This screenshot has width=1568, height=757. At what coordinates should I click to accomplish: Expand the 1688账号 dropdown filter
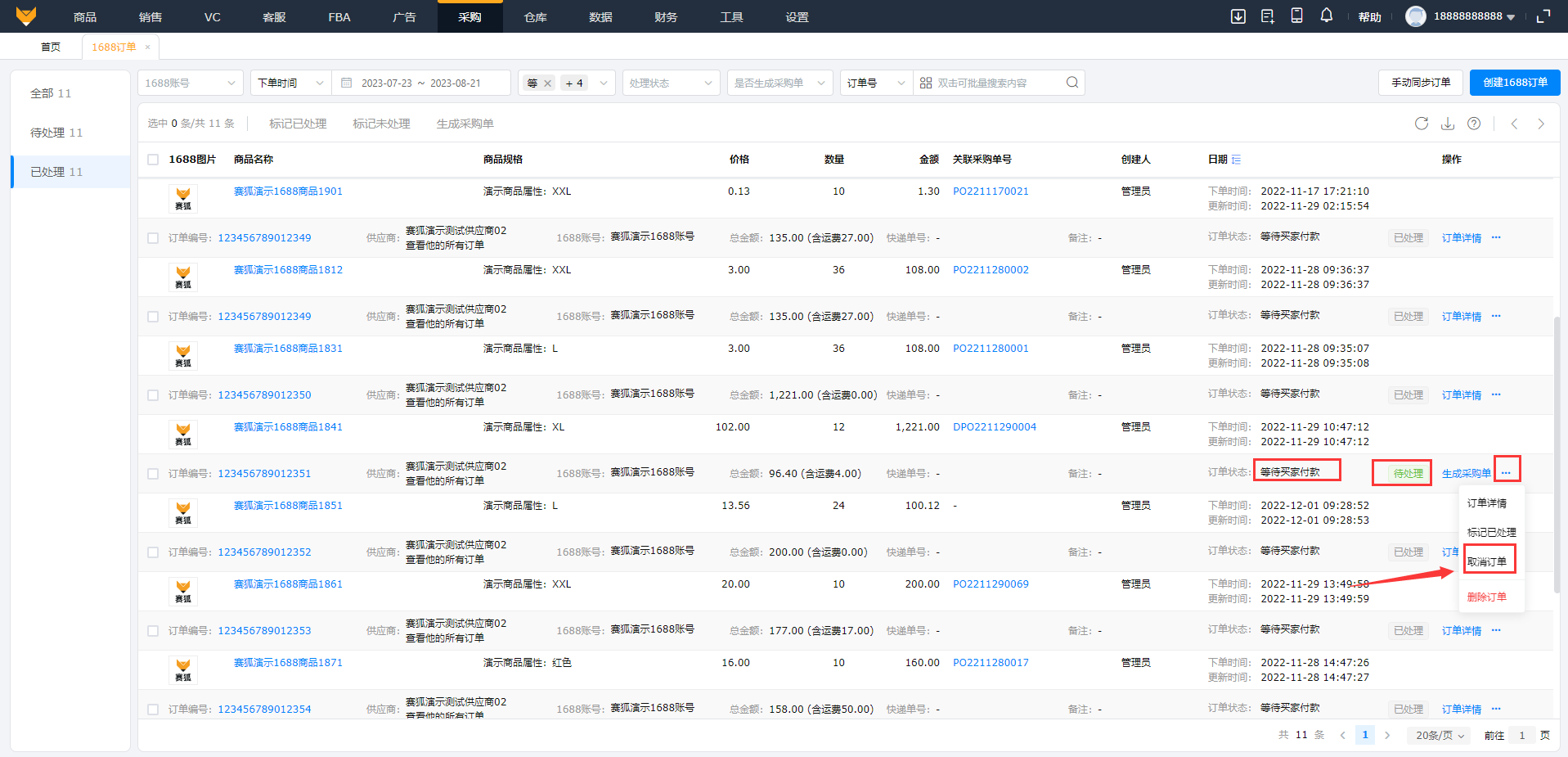click(x=190, y=83)
